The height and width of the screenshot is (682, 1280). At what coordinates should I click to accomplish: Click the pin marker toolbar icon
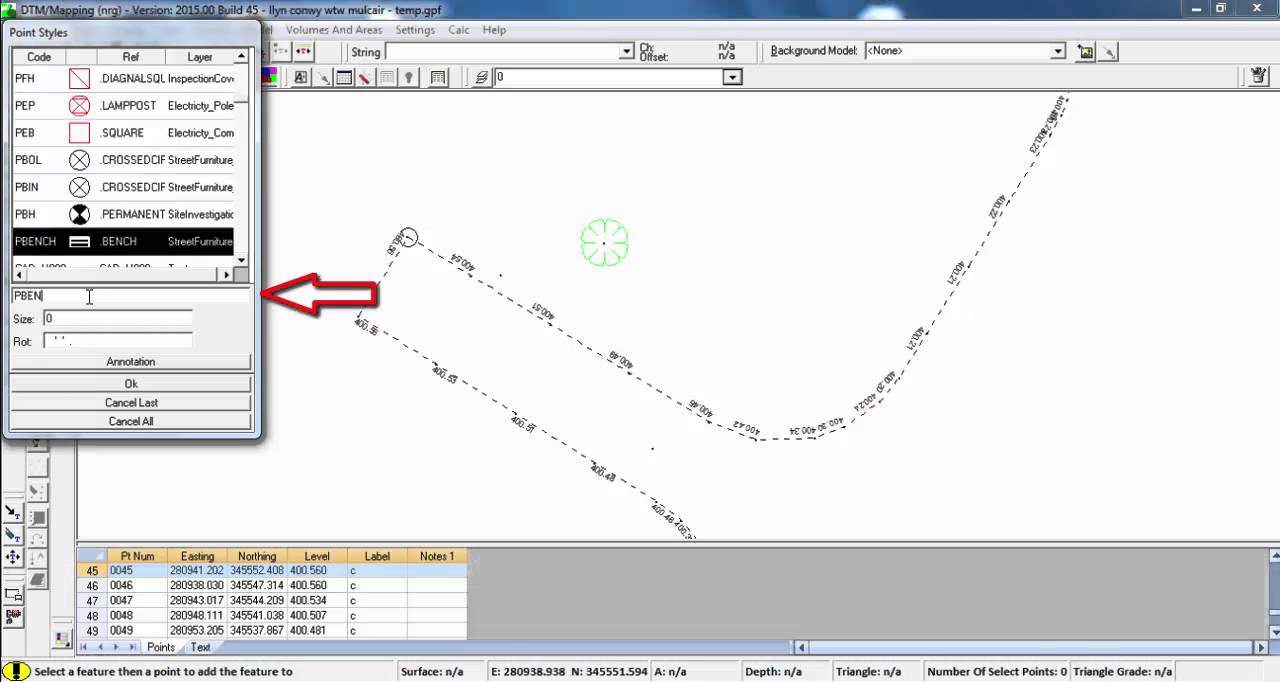click(408, 77)
